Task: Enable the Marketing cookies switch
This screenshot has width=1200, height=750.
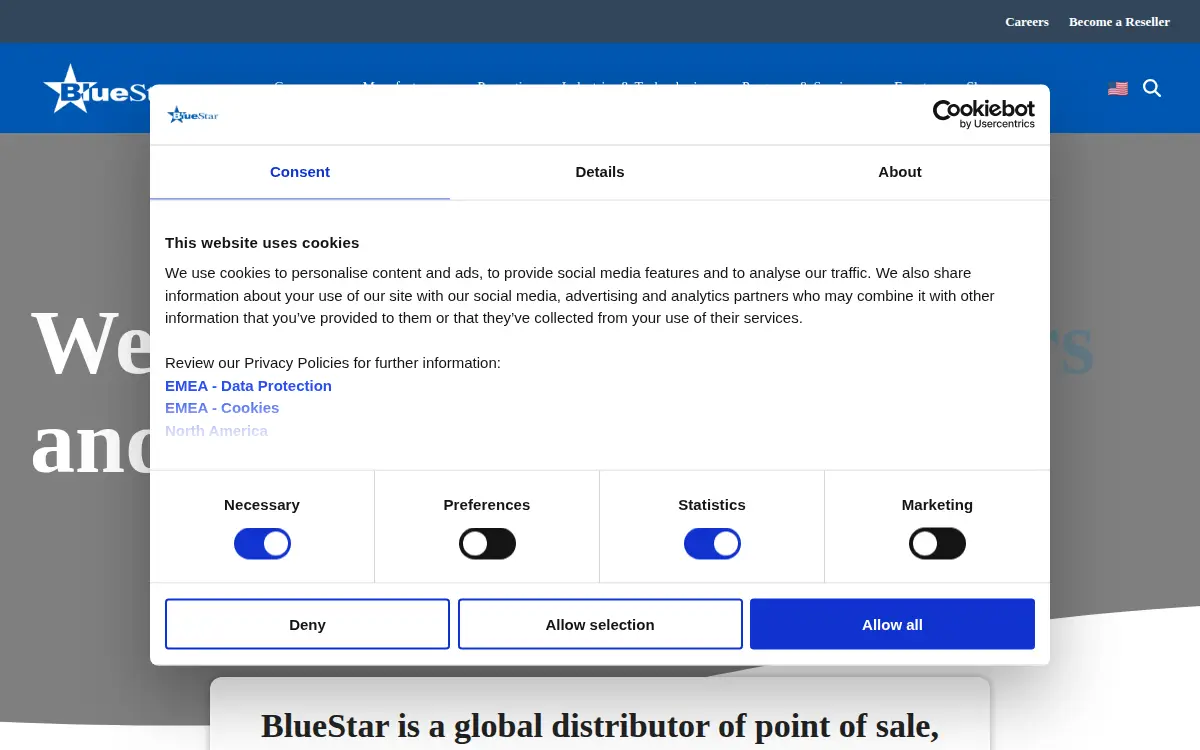Action: [937, 544]
